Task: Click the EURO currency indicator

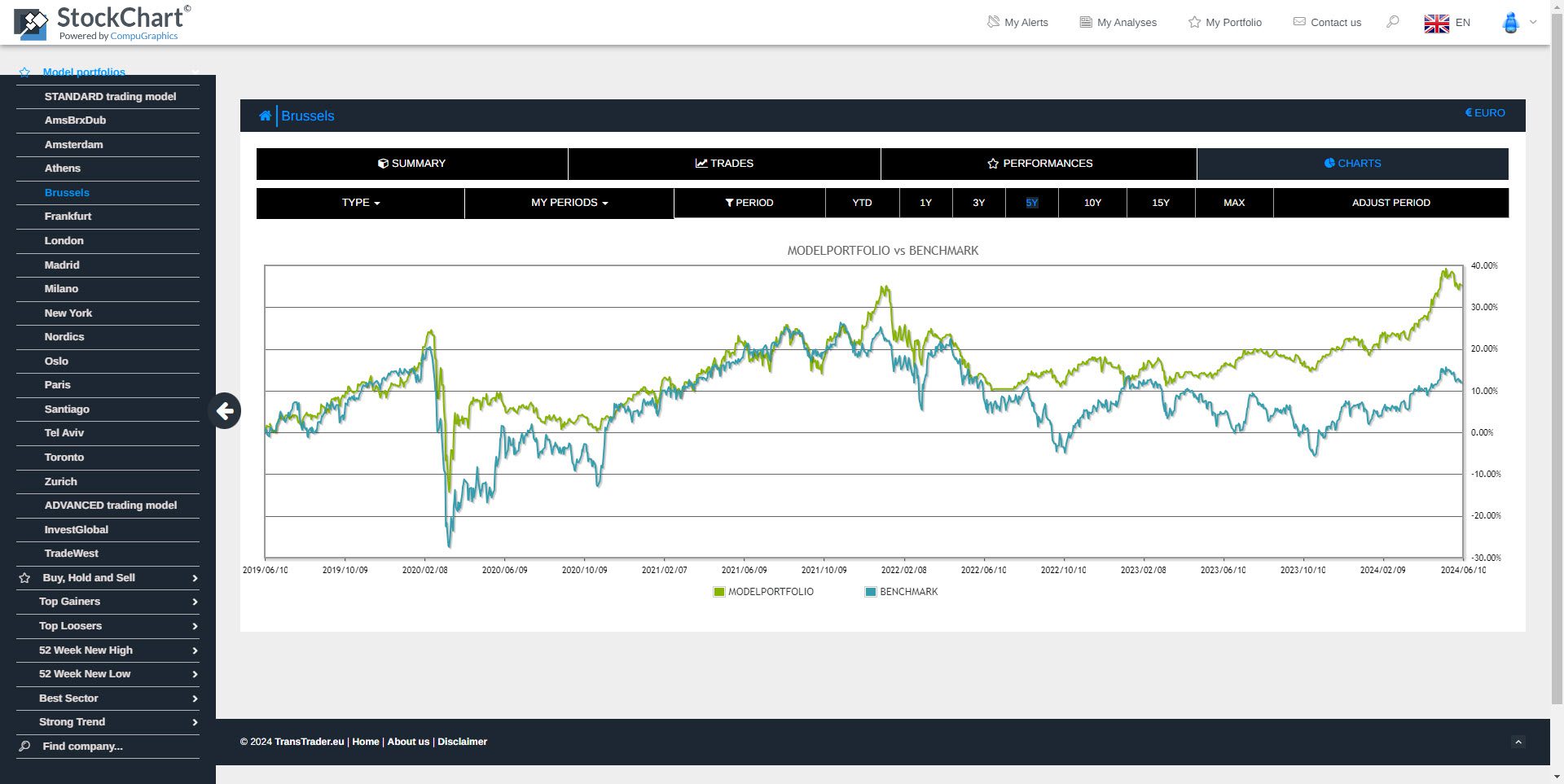Action: click(1485, 113)
